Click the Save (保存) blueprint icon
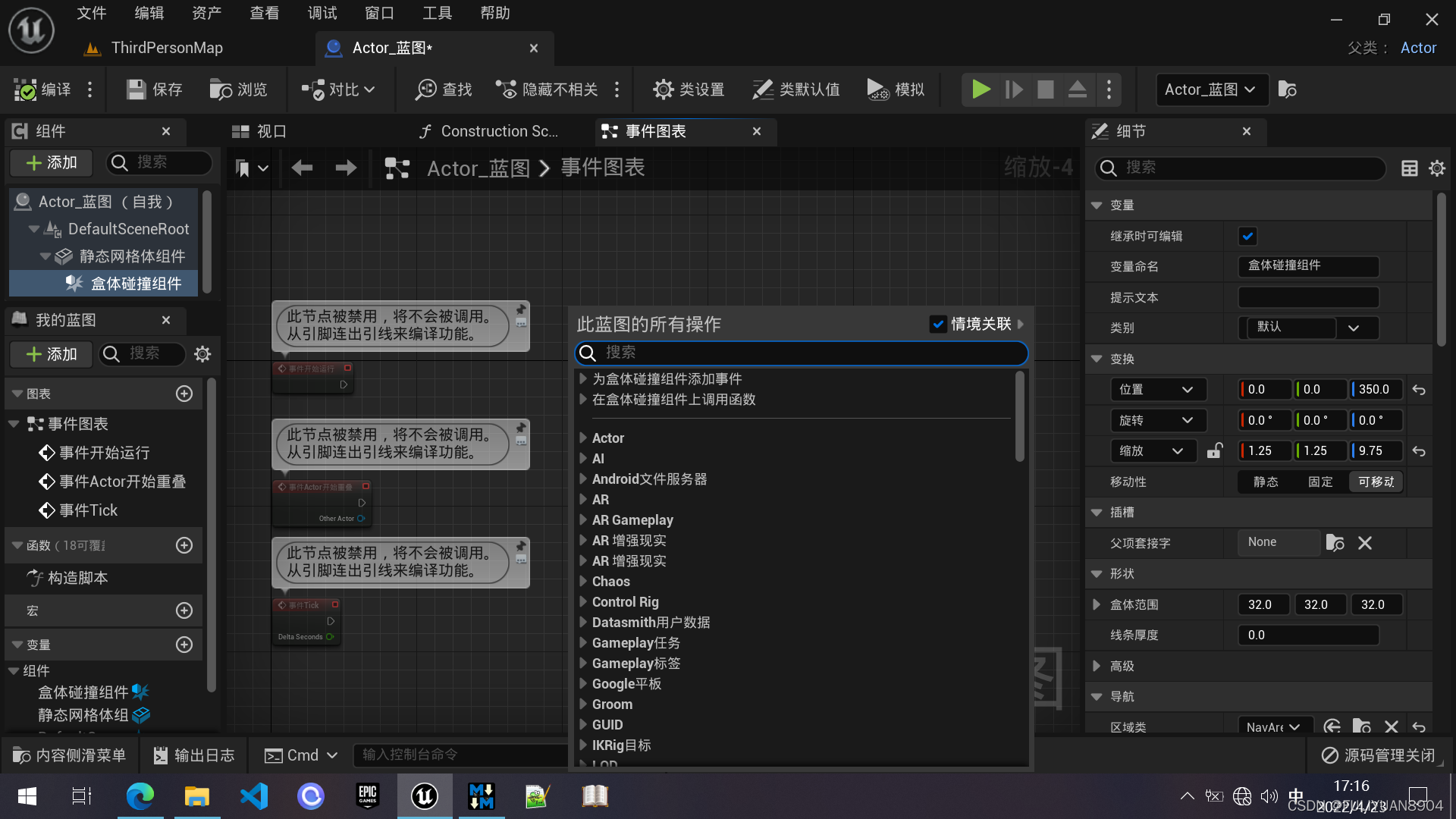The image size is (1456, 819). point(136,89)
